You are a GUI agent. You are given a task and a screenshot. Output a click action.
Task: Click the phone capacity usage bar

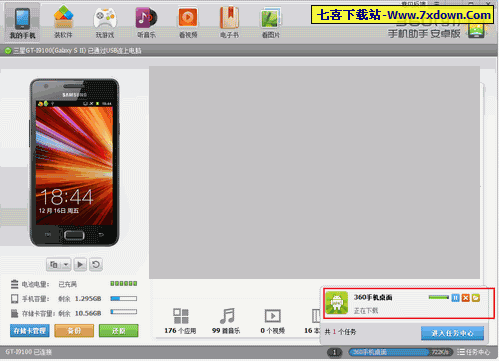point(124,298)
